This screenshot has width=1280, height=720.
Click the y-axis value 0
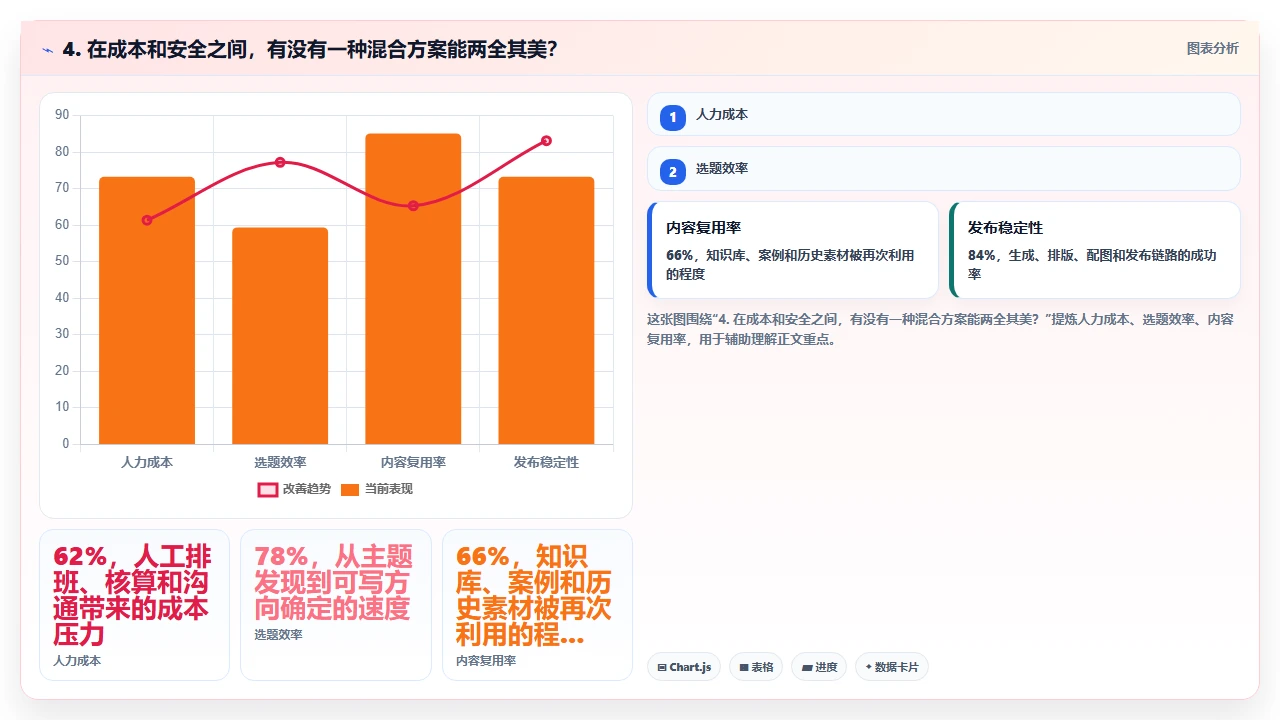point(66,444)
